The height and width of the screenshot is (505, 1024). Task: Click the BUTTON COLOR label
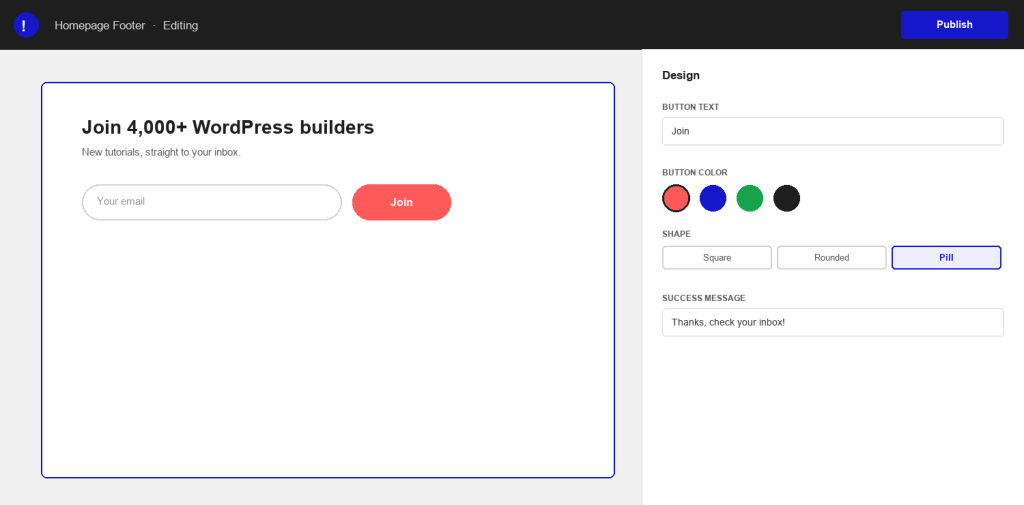[x=695, y=172]
